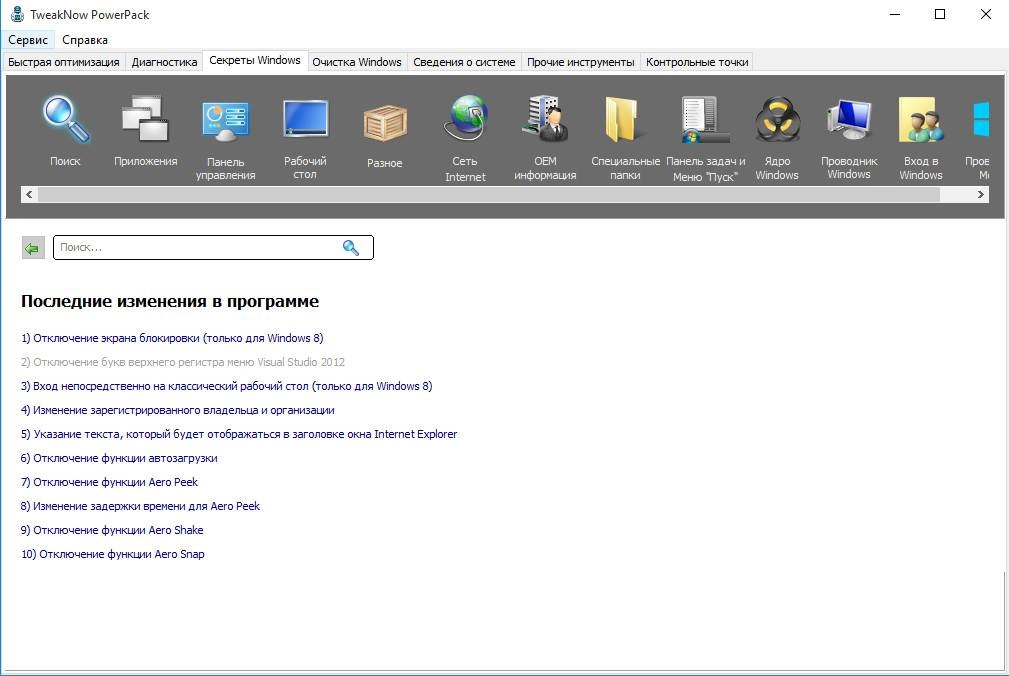Click heading Последние изменения в программе
Screen dimensions: 1009x676
click(x=170, y=301)
